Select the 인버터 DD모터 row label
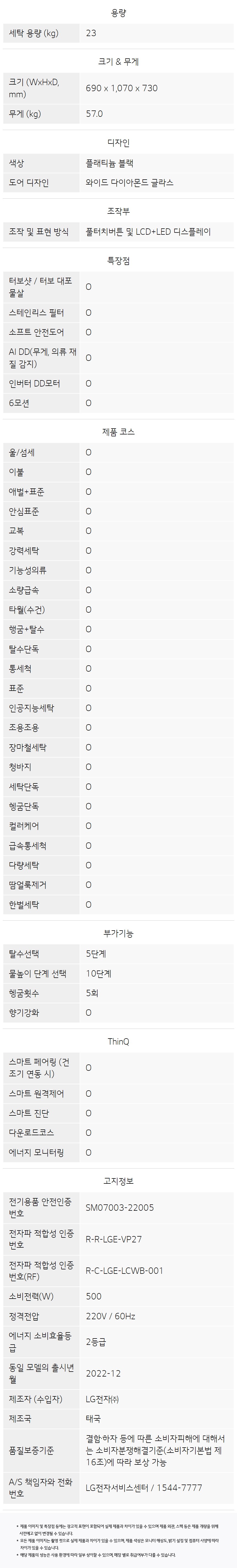 [x=41, y=383]
